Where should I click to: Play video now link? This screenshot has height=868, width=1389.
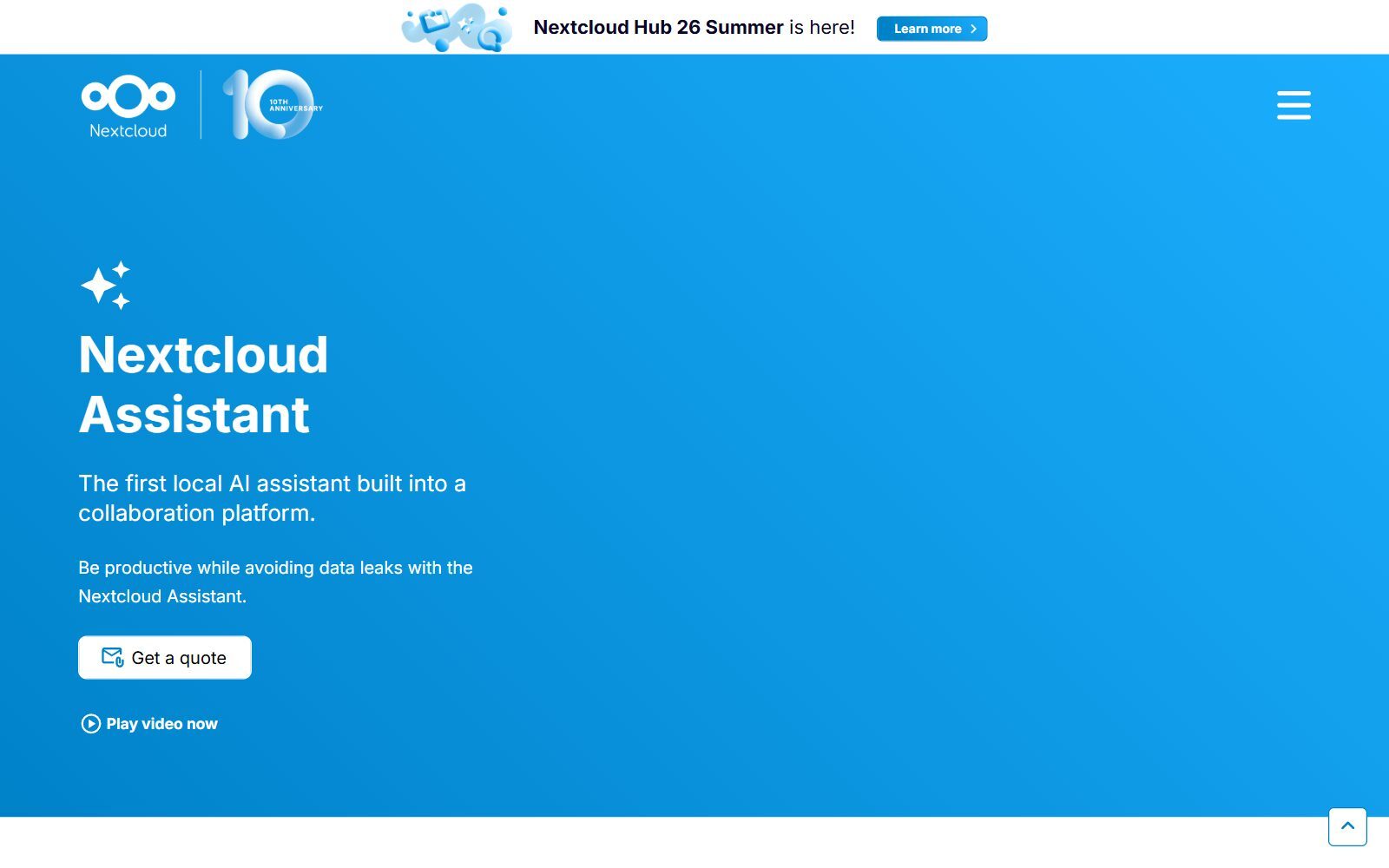pos(149,724)
